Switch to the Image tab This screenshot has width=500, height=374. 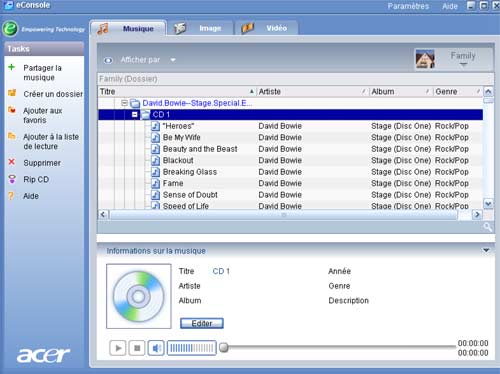[x=200, y=28]
